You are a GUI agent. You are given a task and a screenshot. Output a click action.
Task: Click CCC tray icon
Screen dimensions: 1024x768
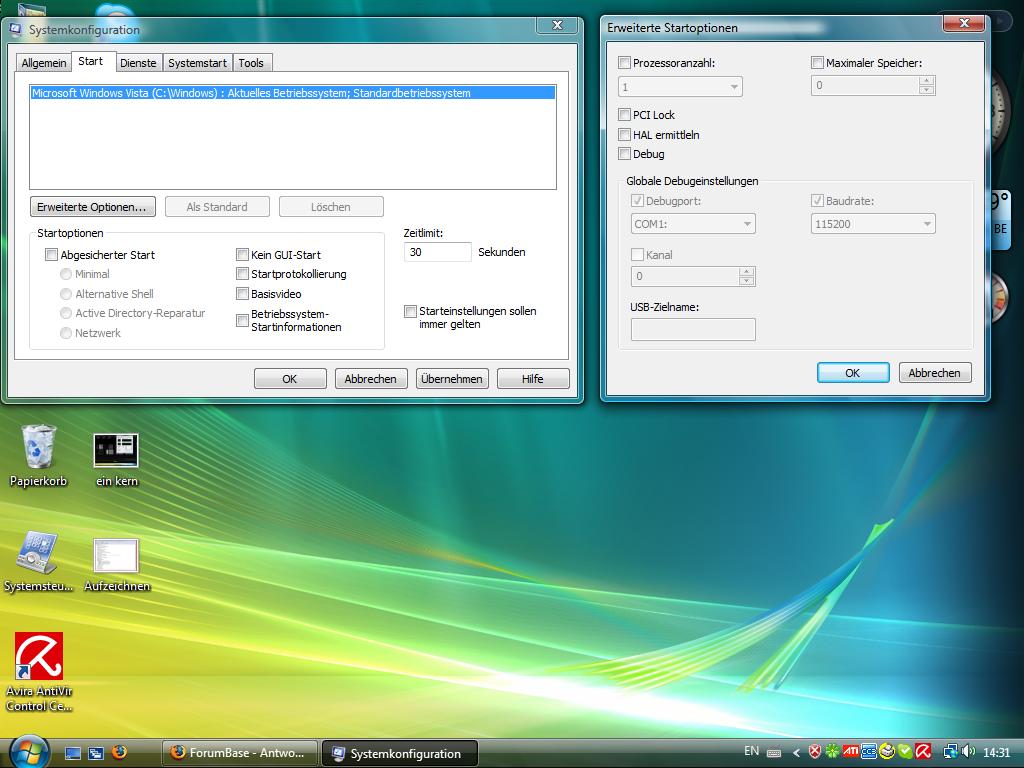coord(868,752)
